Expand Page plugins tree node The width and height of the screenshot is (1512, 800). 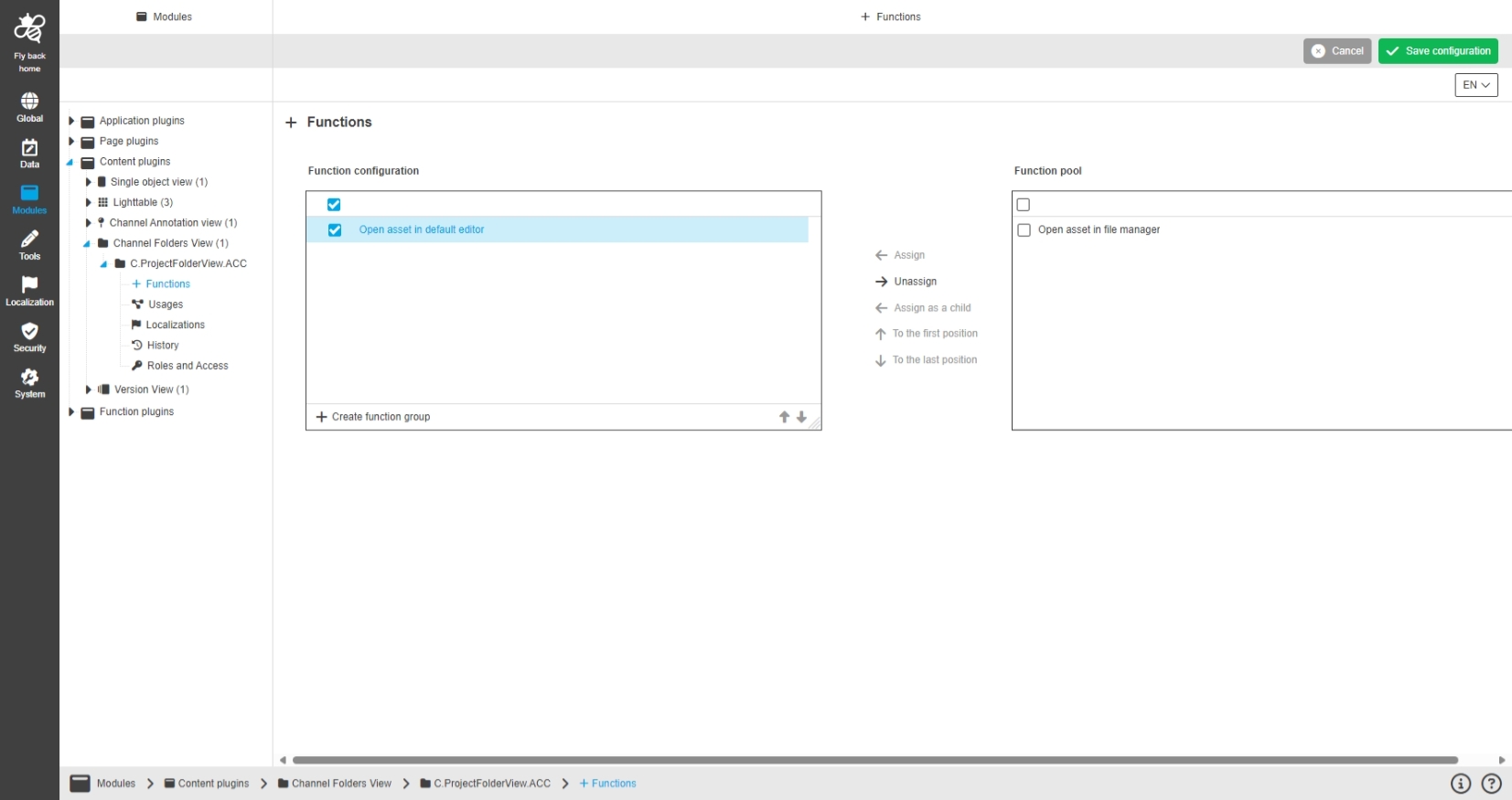pos(71,141)
